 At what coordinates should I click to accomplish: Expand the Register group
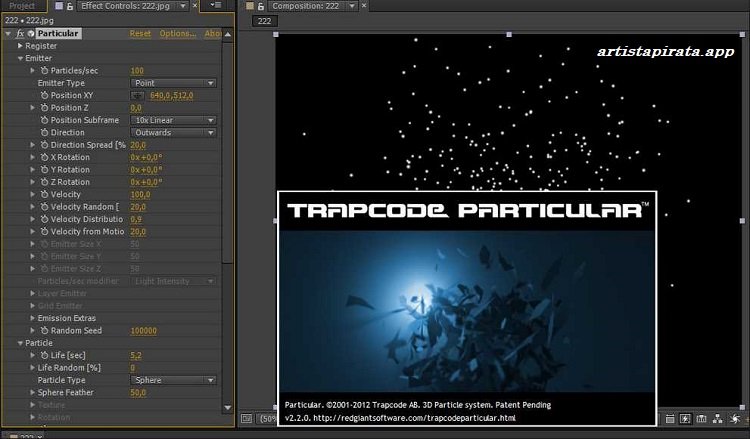[x=20, y=46]
